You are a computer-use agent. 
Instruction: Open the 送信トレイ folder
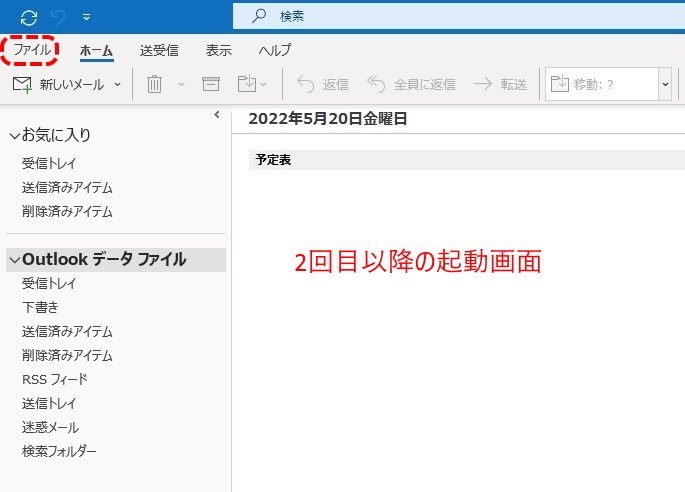(x=49, y=403)
